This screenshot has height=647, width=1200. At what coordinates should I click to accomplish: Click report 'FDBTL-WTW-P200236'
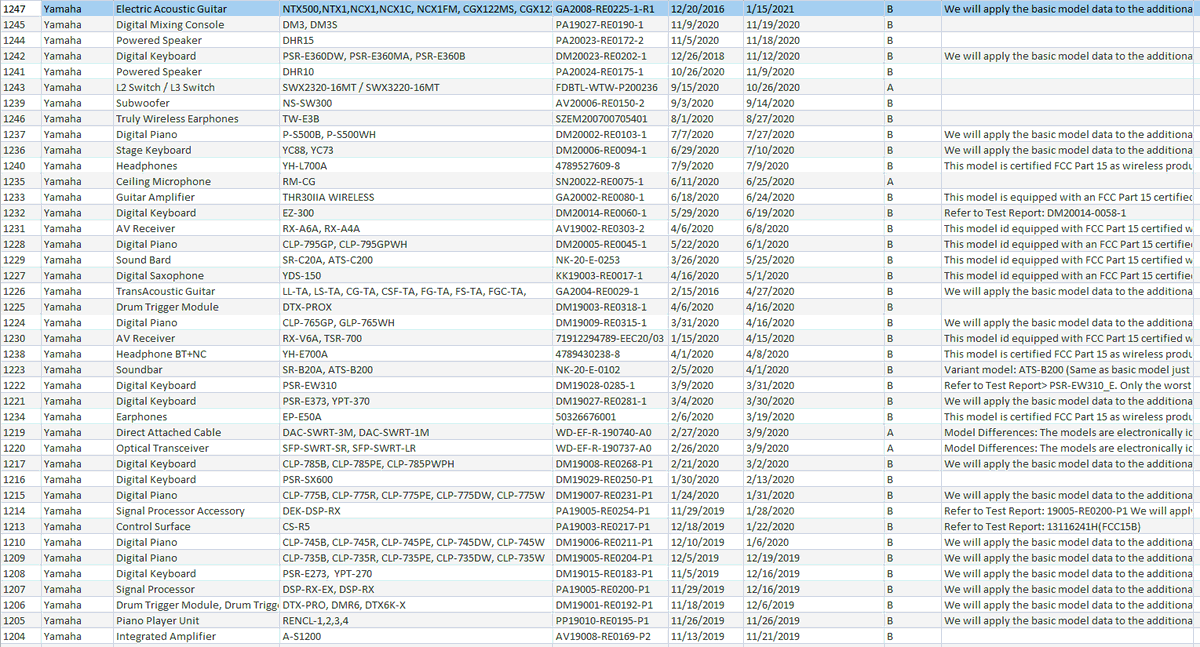[610, 87]
